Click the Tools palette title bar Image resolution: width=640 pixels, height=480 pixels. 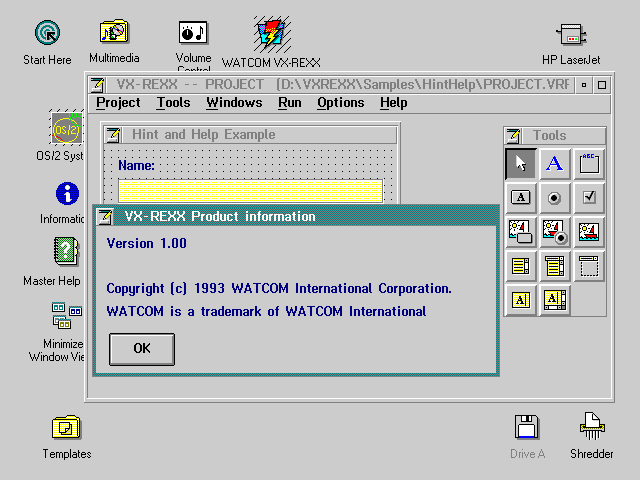click(x=563, y=136)
